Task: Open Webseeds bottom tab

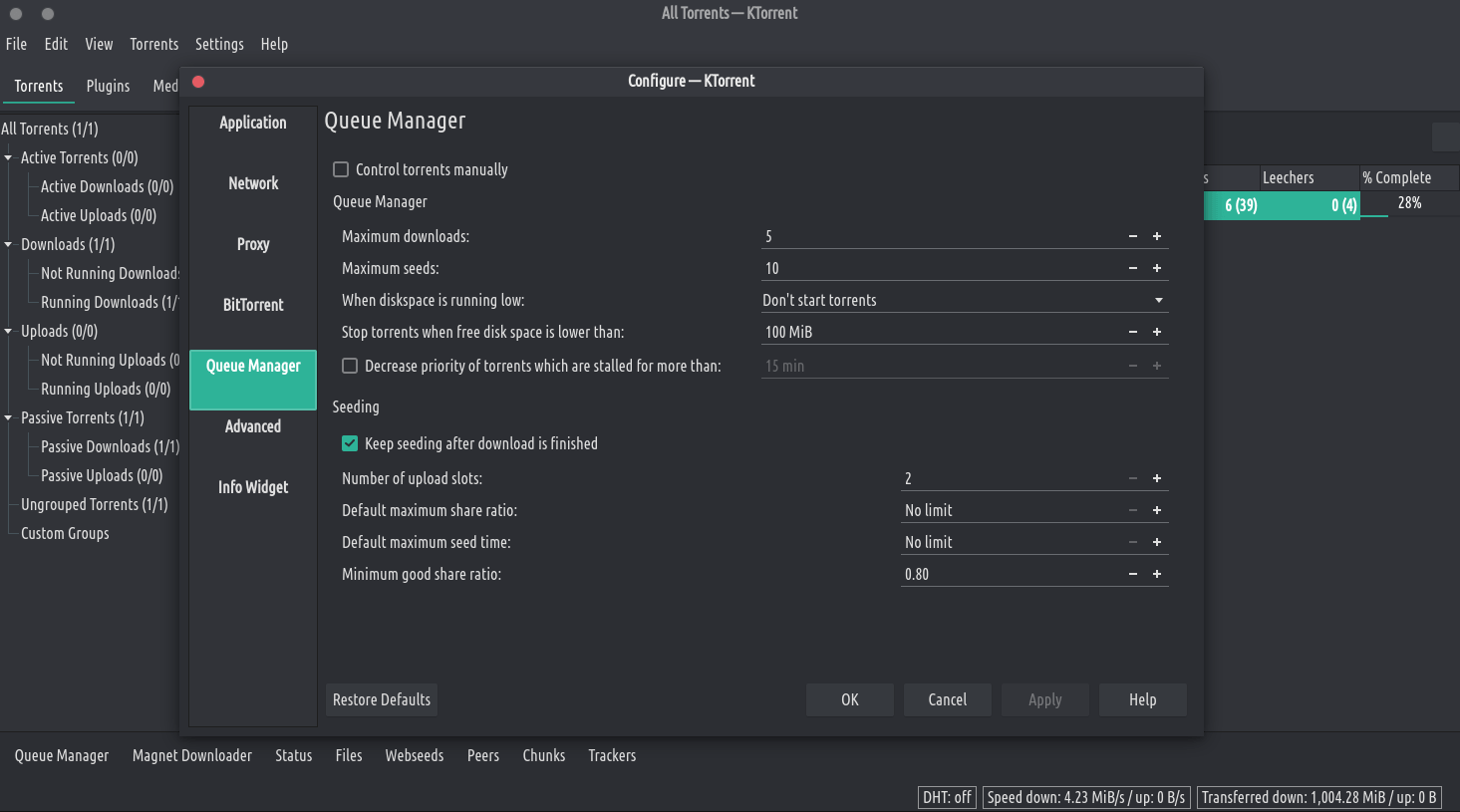Action: coord(415,755)
